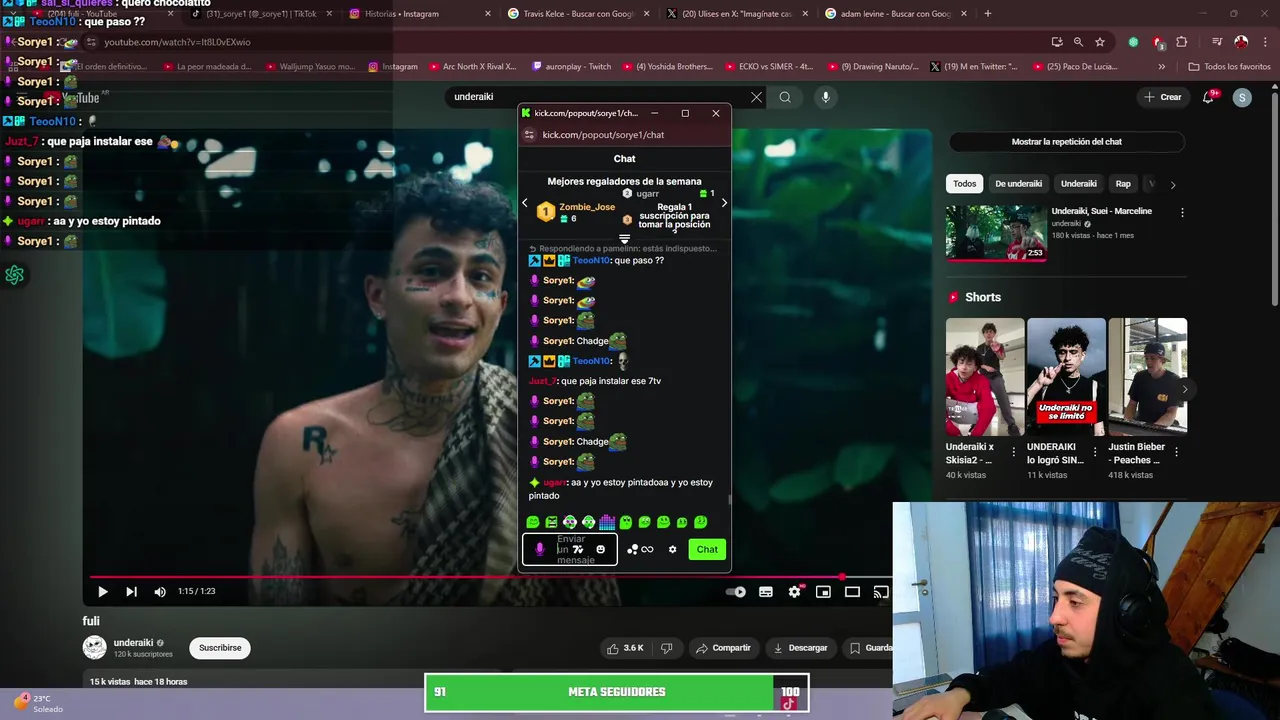The image size is (1280, 720).
Task: Switch to theater mode
Action: point(852,592)
